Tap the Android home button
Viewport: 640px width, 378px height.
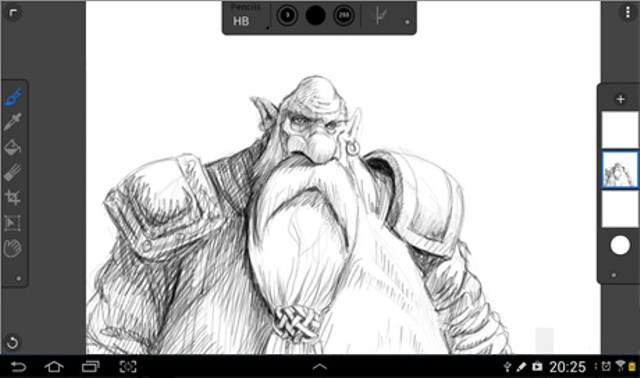[x=54, y=367]
